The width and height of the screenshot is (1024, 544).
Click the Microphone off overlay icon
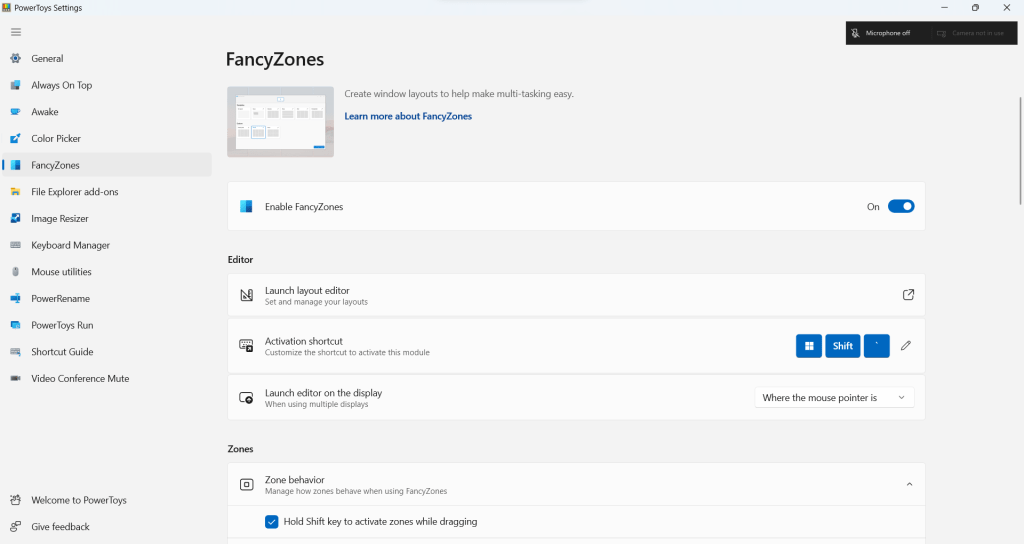click(855, 33)
